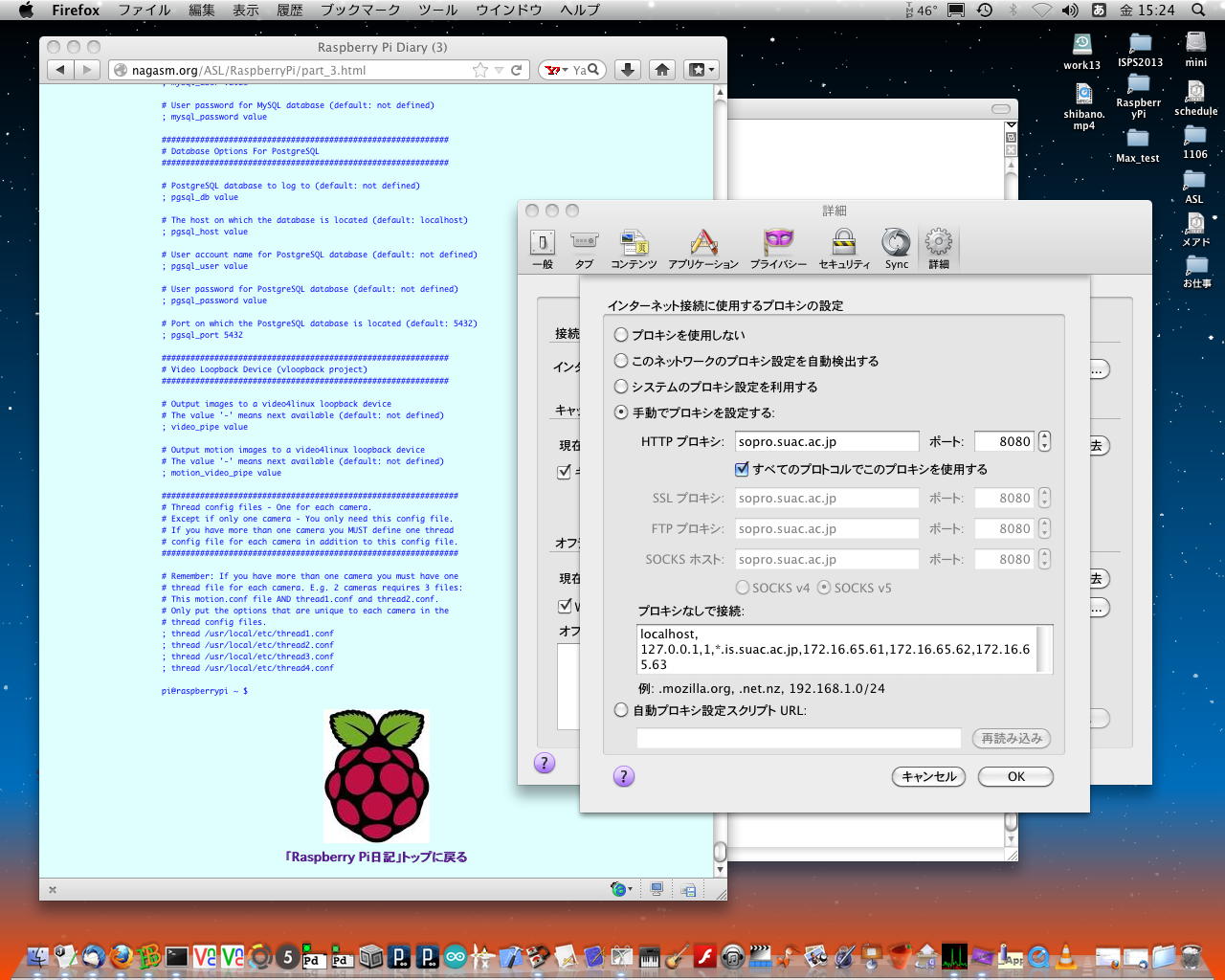
Task: Click the Home button in Firefox toolbar
Action: point(662,70)
